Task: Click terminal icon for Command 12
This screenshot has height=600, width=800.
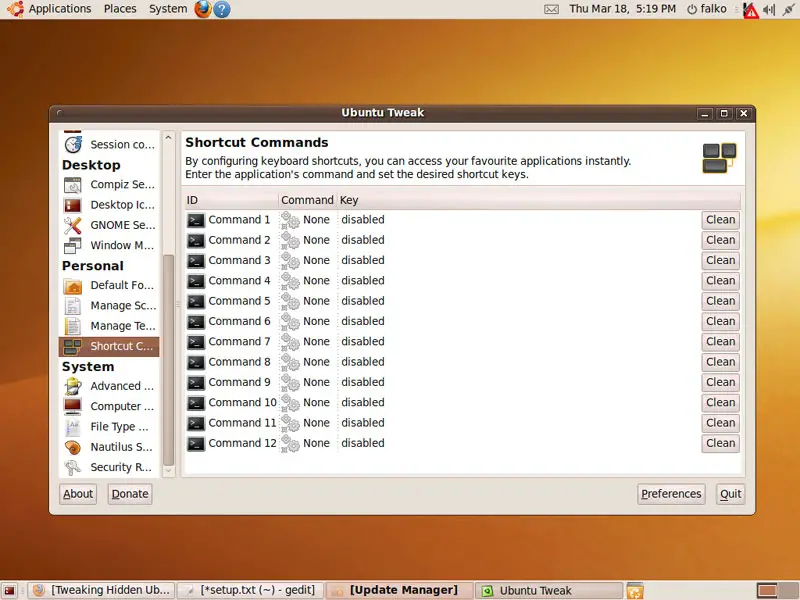Action: (x=196, y=443)
